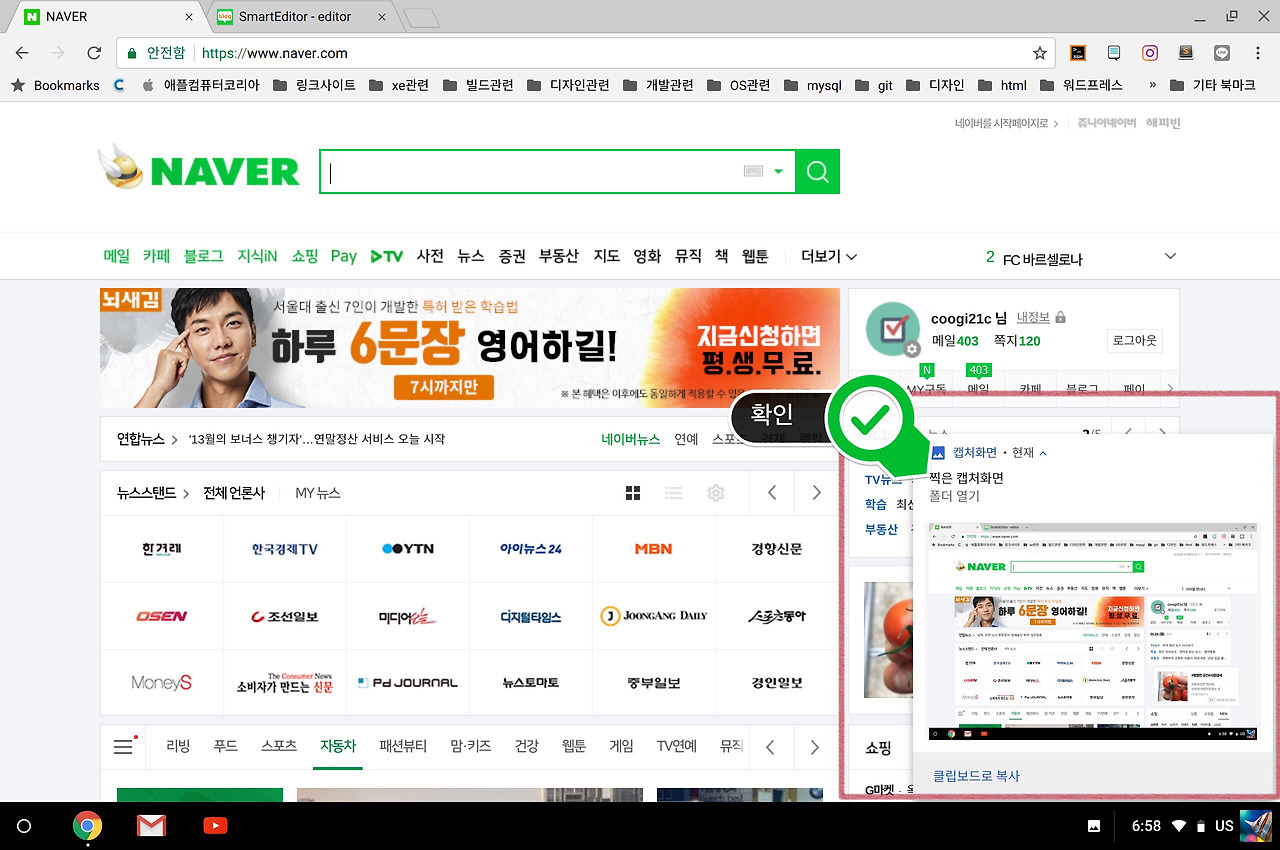Open the MY 뉴스 tab
Image resolution: width=1280 pixels, height=850 pixels.
317,492
